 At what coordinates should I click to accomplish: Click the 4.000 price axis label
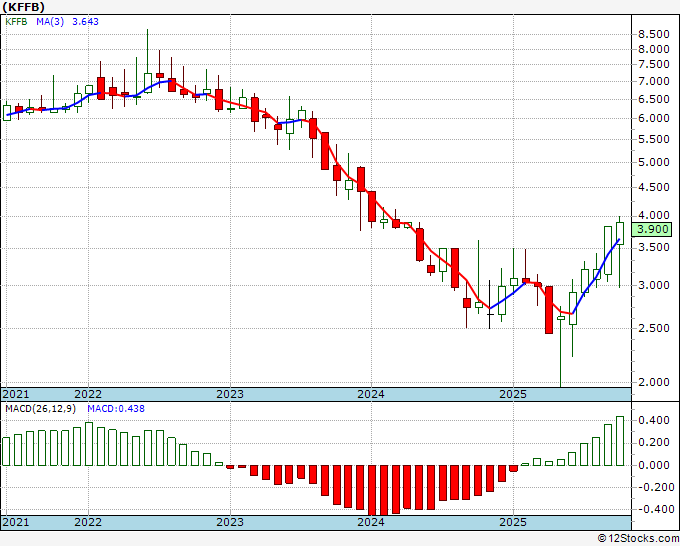[x=654, y=216]
